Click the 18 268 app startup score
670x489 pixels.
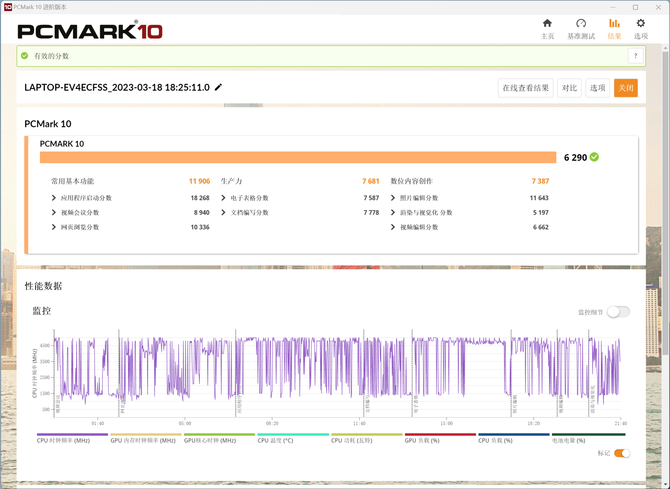tap(200, 198)
